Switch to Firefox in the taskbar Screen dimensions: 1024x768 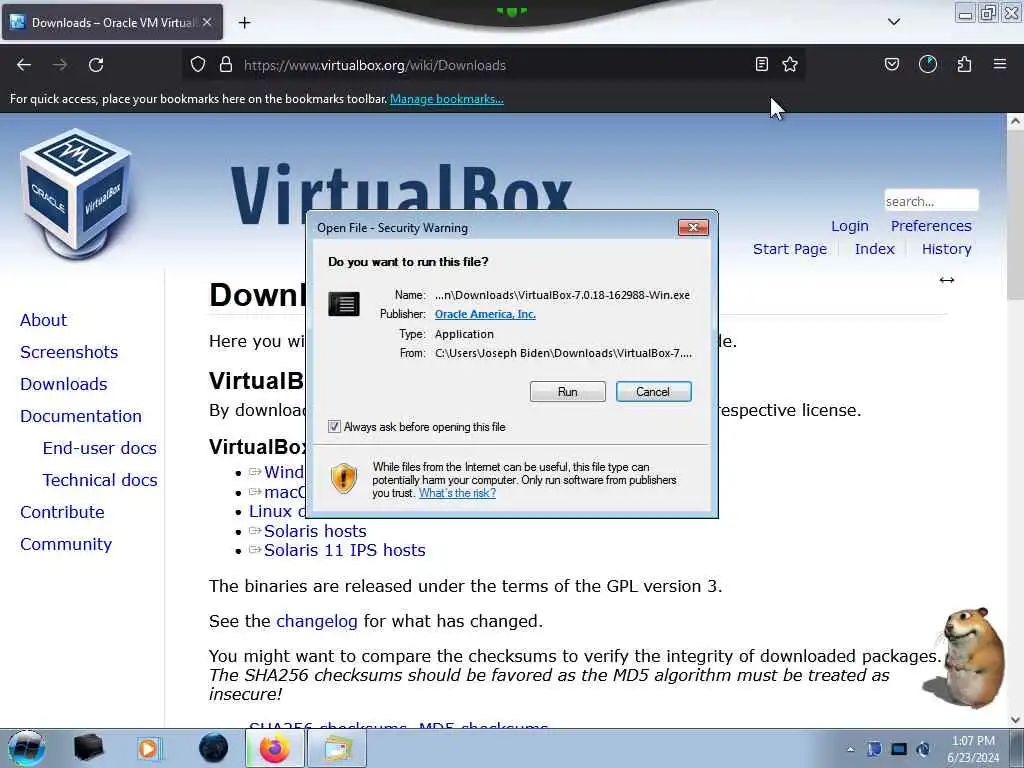(x=274, y=748)
